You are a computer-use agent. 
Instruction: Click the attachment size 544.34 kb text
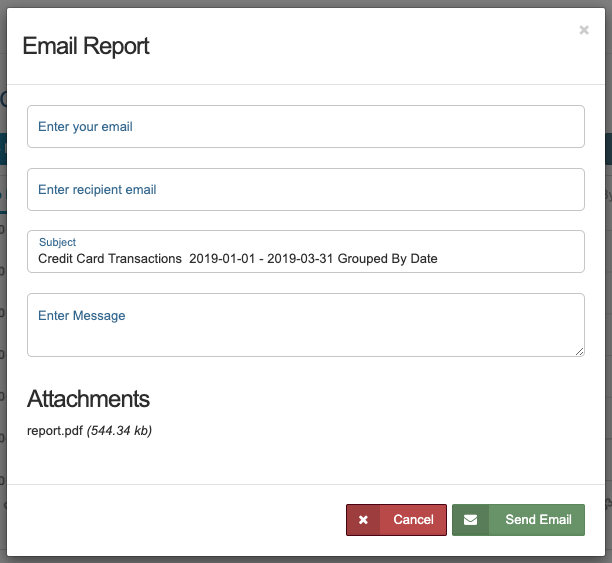coord(119,431)
